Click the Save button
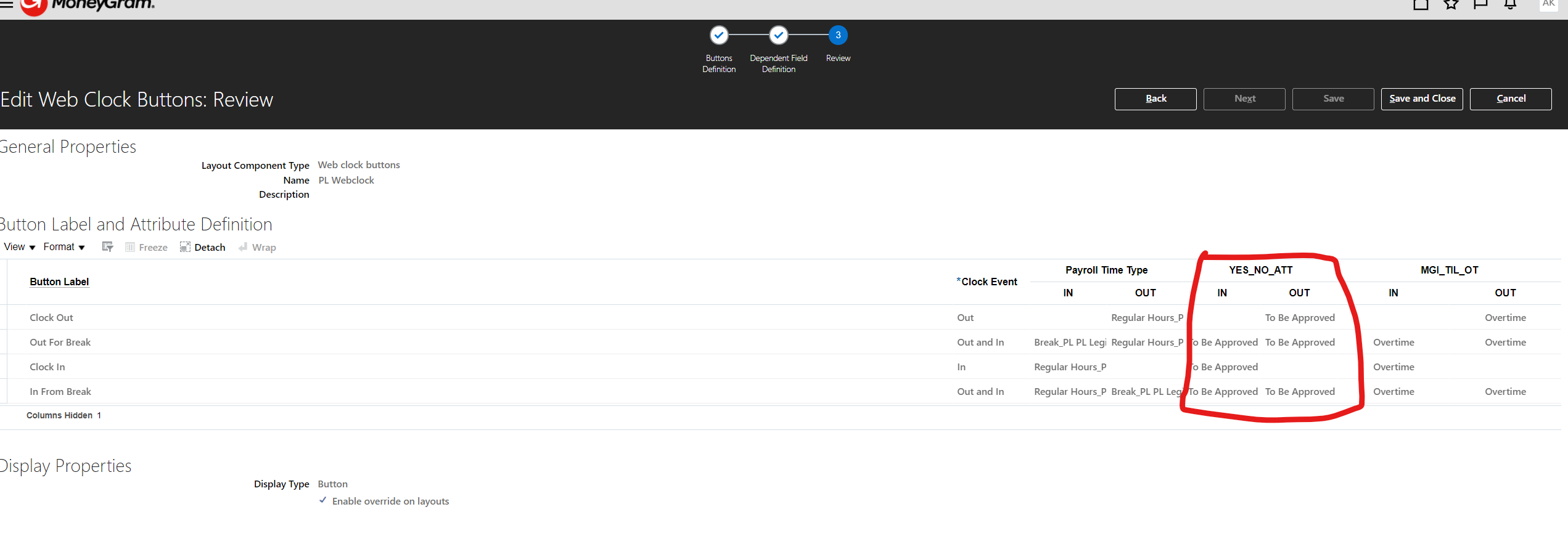Image resolution: width=1568 pixels, height=536 pixels. [x=1333, y=99]
